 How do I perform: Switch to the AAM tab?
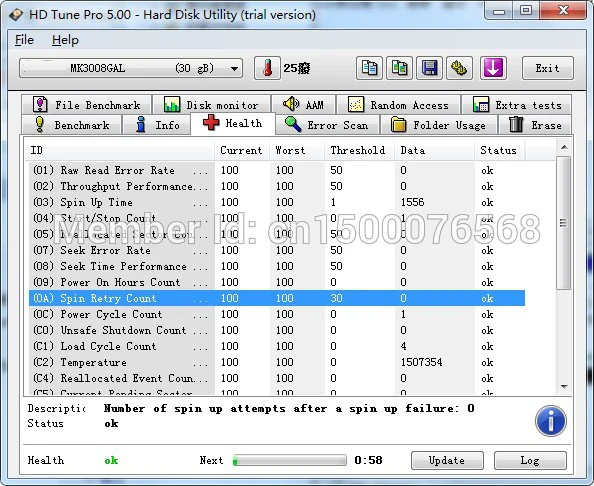point(303,105)
